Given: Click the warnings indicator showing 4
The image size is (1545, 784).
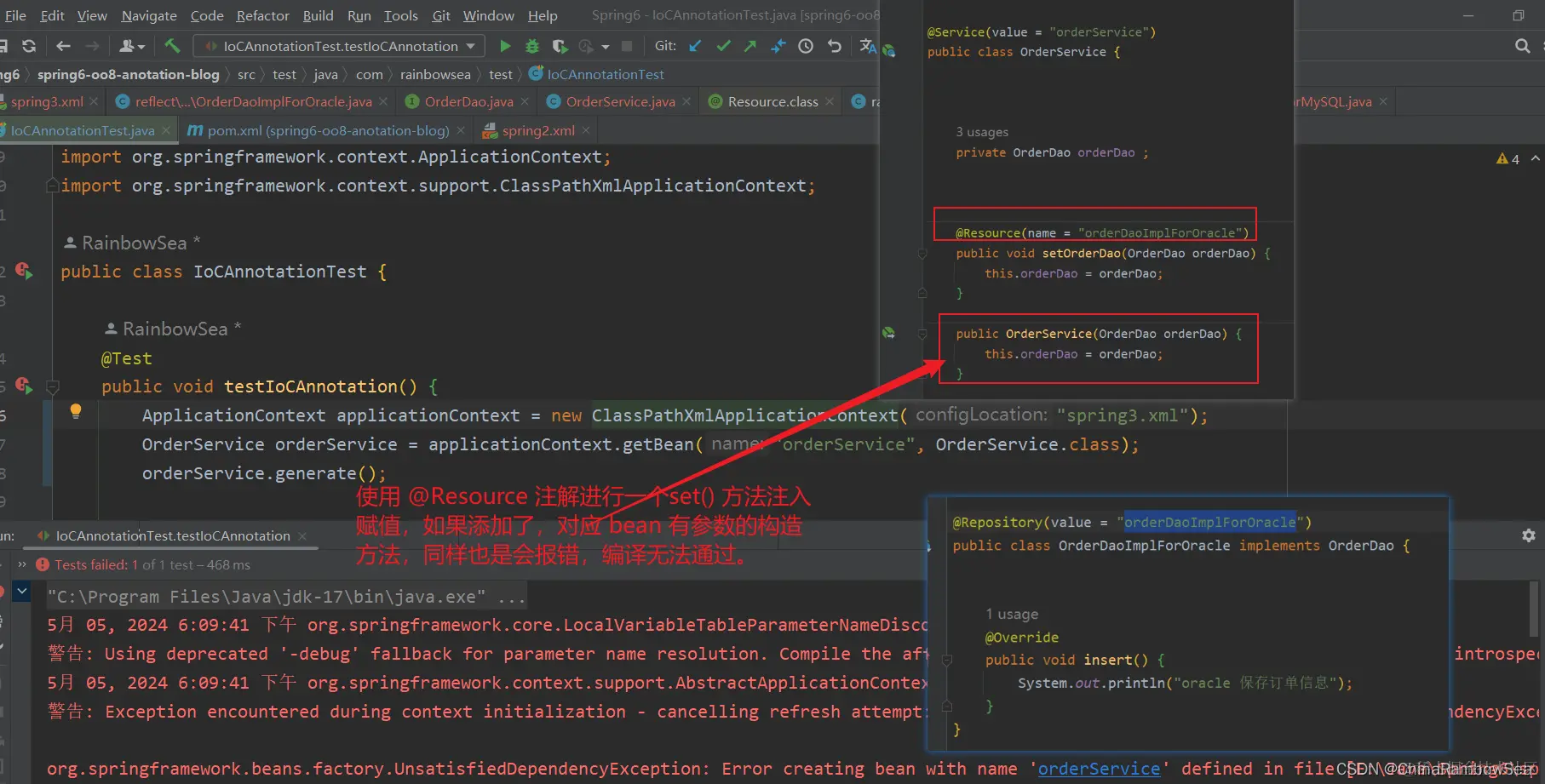Looking at the screenshot, I should [1508, 159].
